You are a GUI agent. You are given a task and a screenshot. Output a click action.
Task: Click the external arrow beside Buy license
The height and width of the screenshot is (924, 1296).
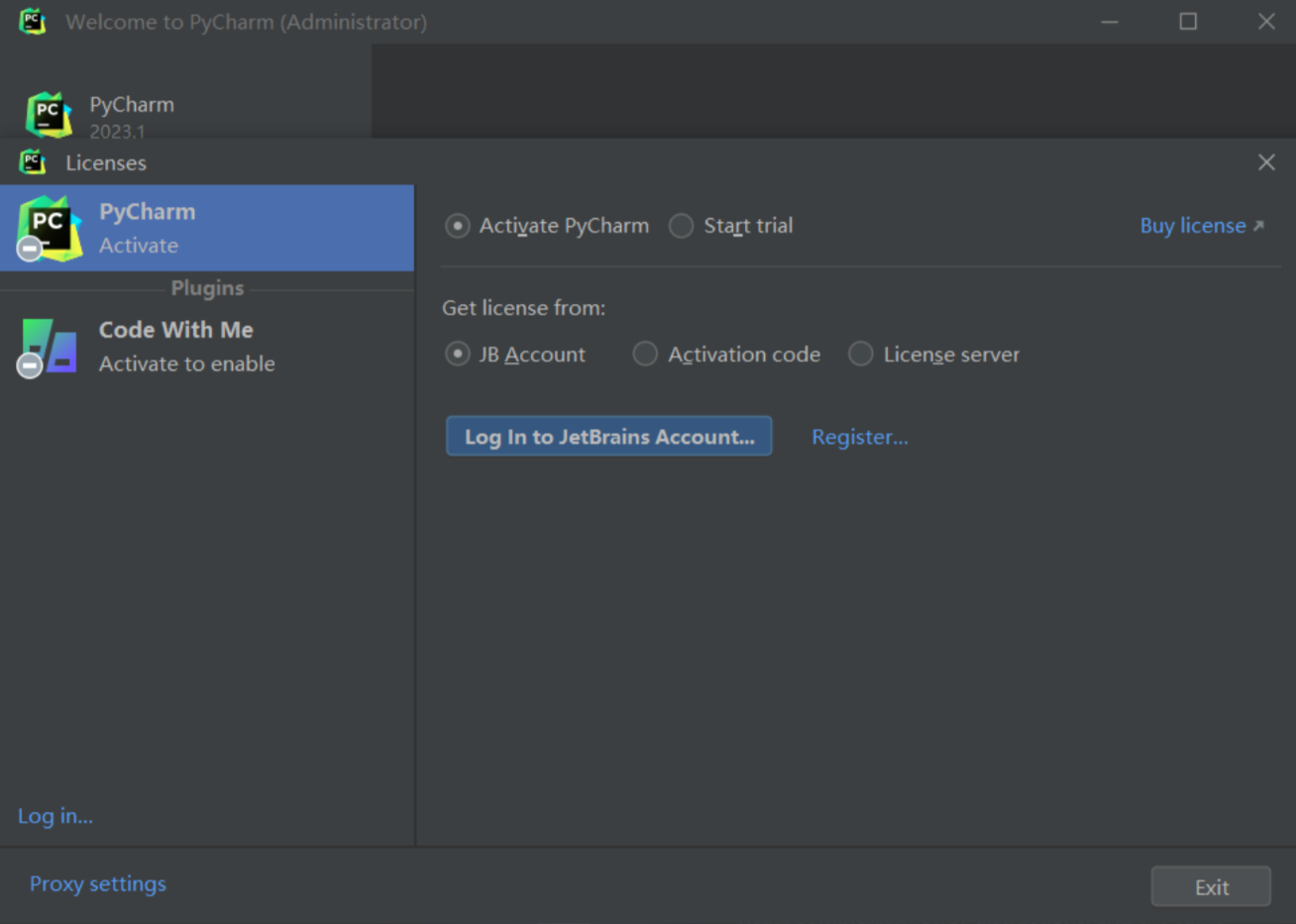pyautogui.click(x=1258, y=226)
